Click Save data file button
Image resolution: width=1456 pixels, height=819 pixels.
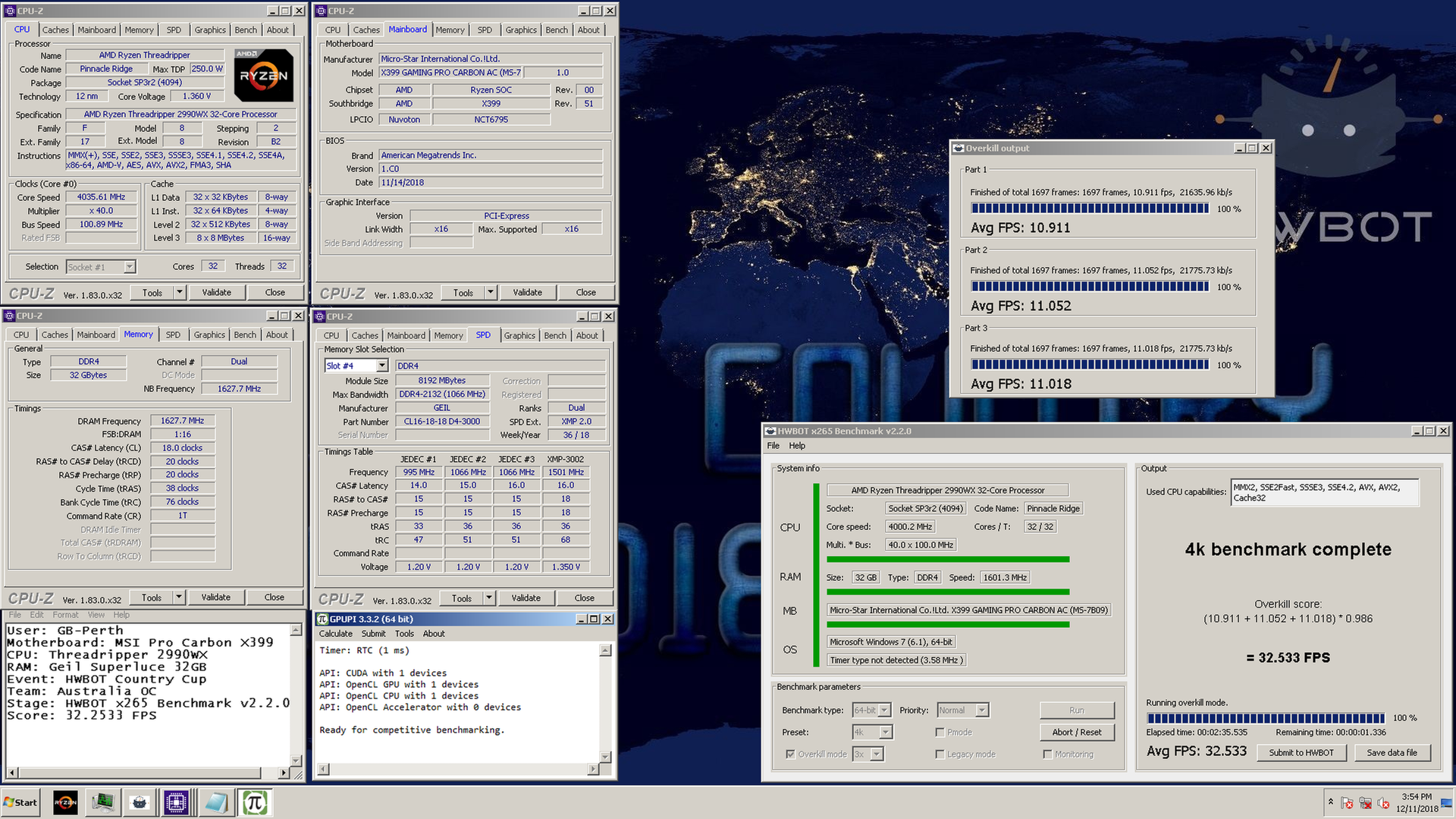[x=1392, y=752]
